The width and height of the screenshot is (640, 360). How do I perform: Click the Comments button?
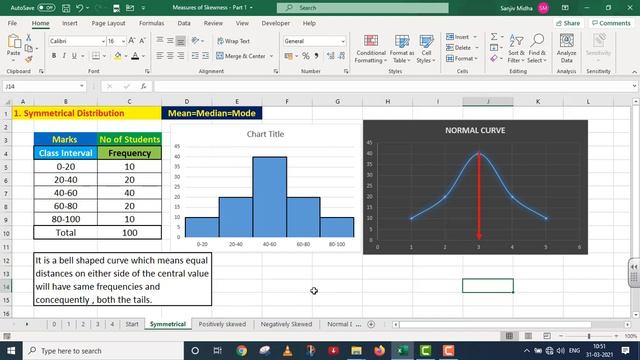611,23
